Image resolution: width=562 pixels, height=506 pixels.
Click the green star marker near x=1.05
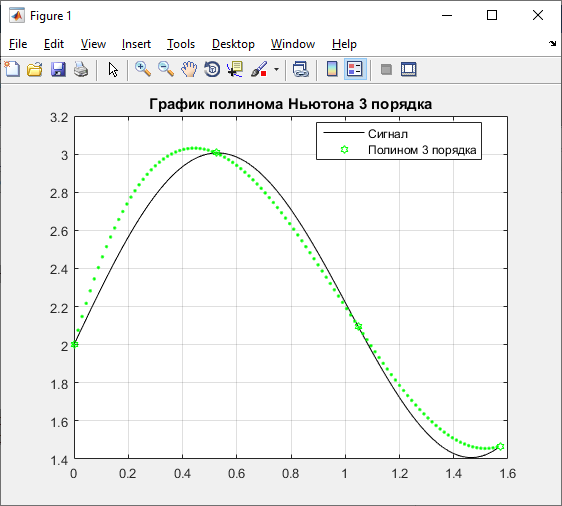pyautogui.click(x=358, y=326)
